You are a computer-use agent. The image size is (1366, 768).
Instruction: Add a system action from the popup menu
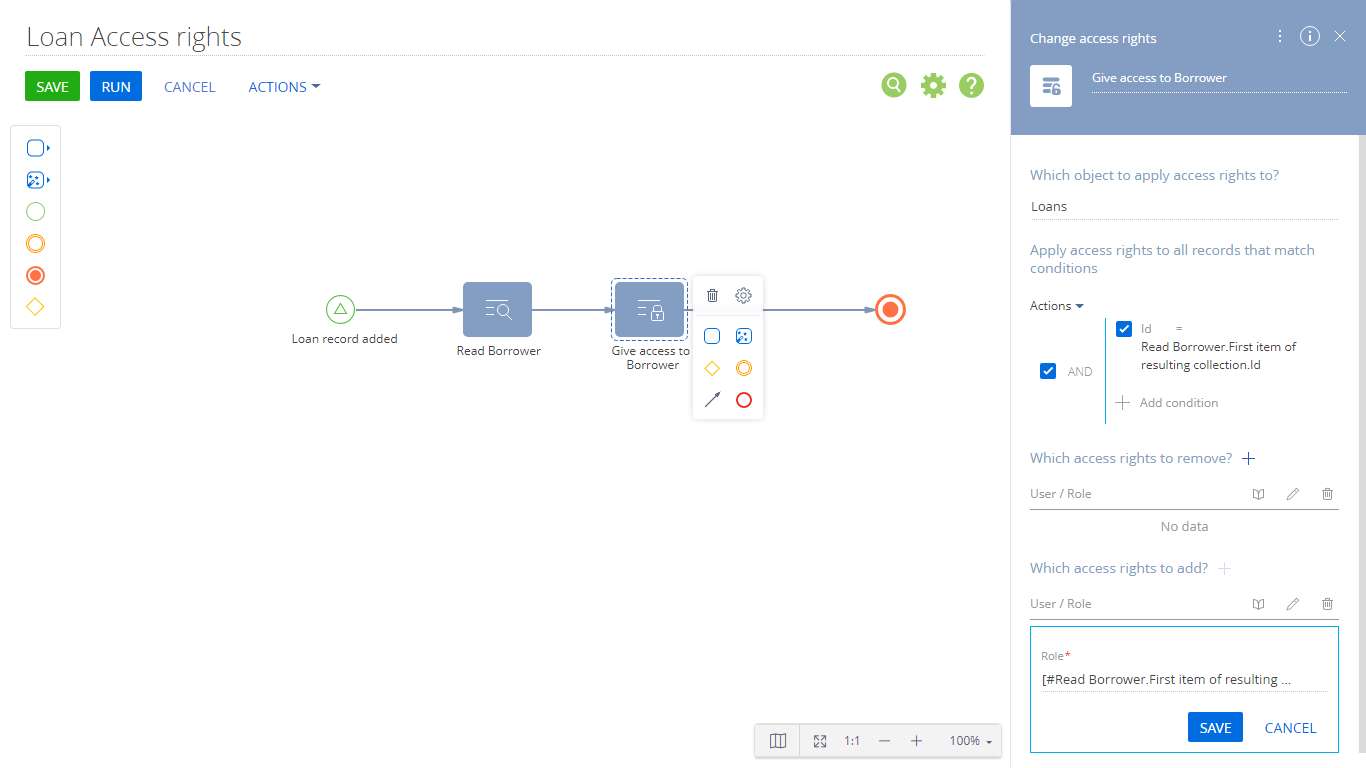pos(743,336)
